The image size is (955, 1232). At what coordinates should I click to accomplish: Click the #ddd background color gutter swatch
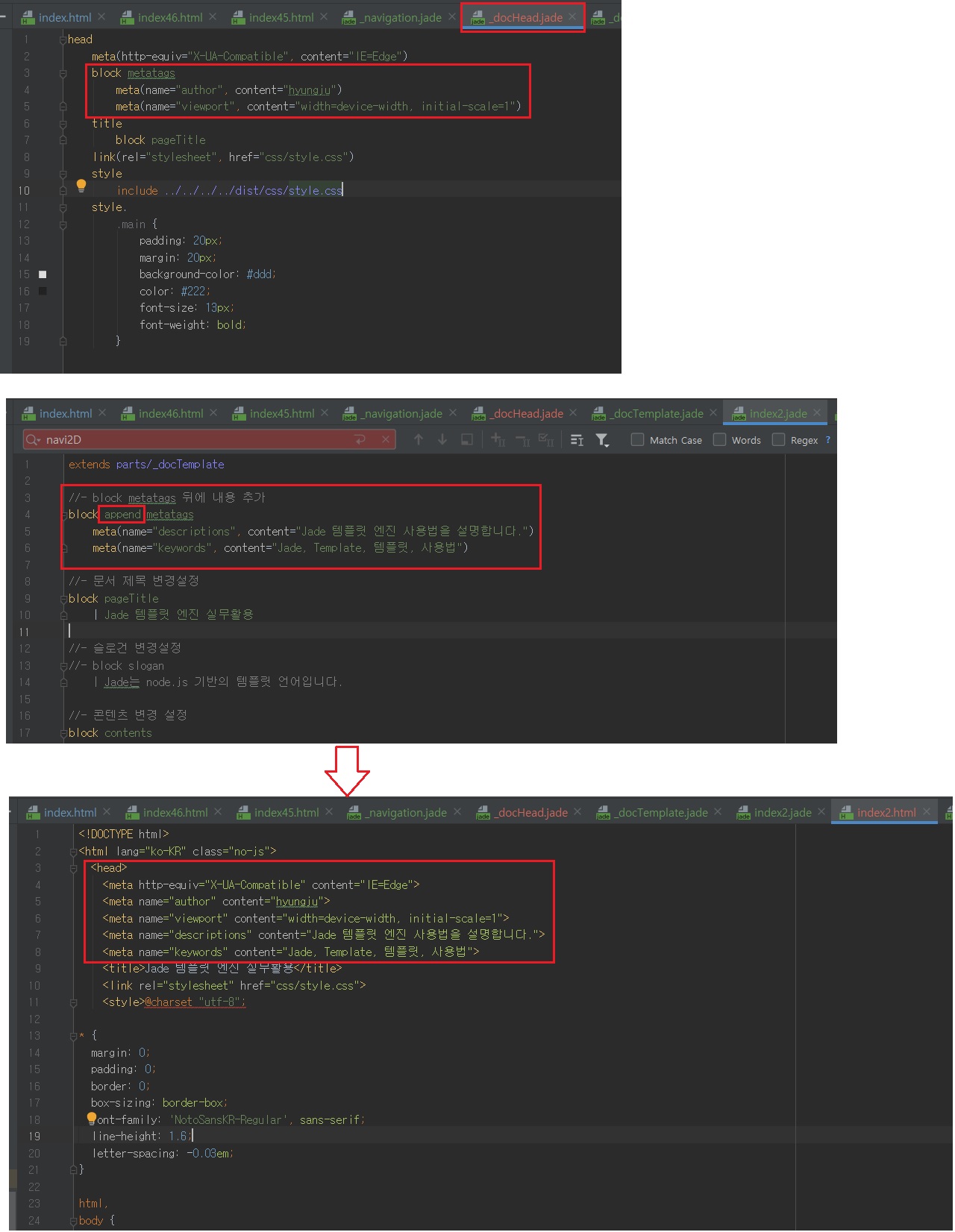43,274
